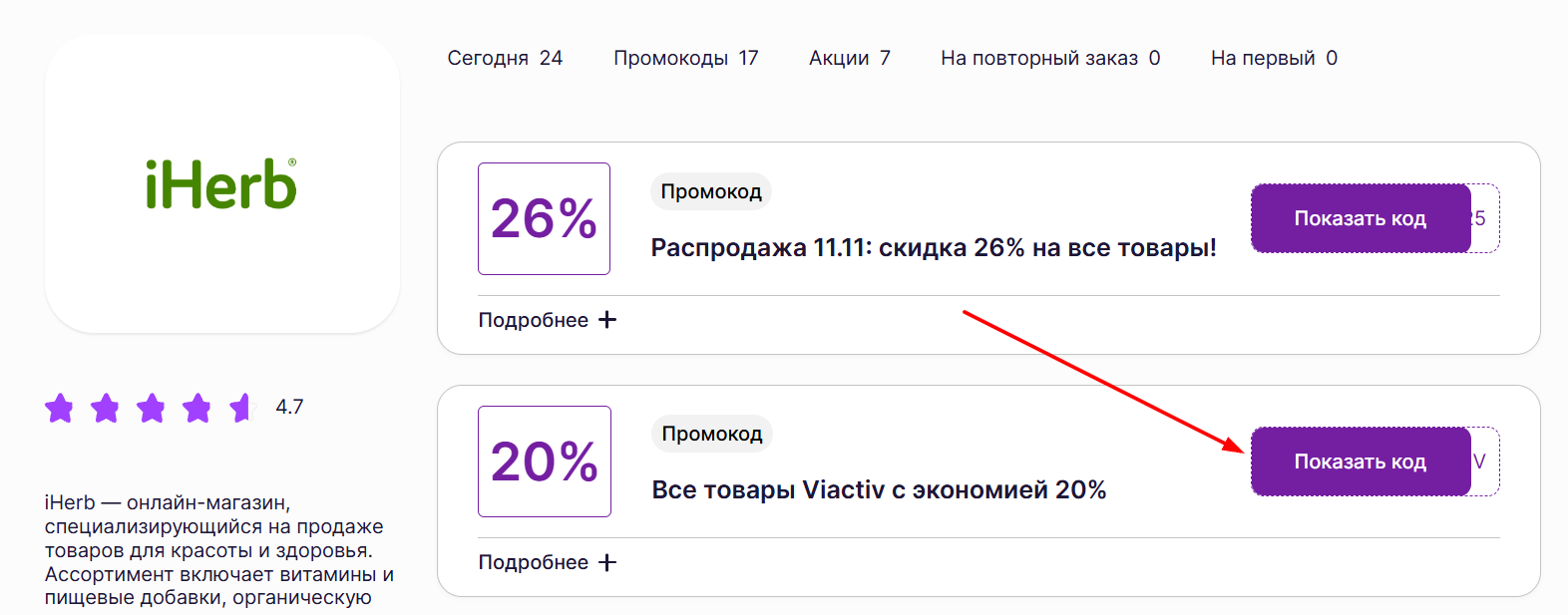Click the middle star of the rating
The image size is (1568, 615).
click(150, 407)
